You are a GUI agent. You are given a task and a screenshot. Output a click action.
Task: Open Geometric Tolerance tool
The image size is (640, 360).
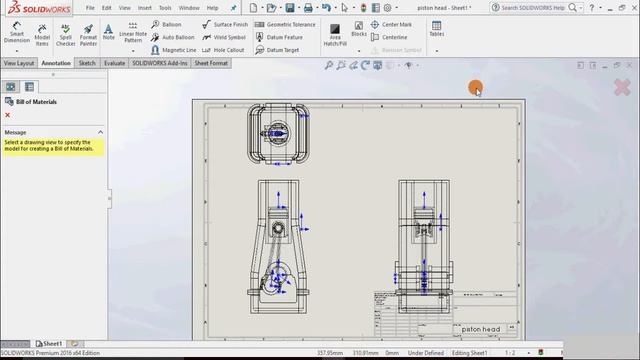pyautogui.click(x=285, y=24)
